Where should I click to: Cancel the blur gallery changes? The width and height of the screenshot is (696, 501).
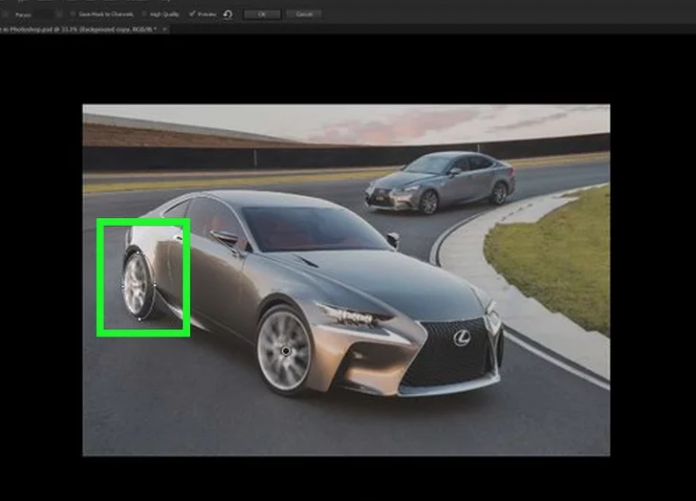click(304, 15)
